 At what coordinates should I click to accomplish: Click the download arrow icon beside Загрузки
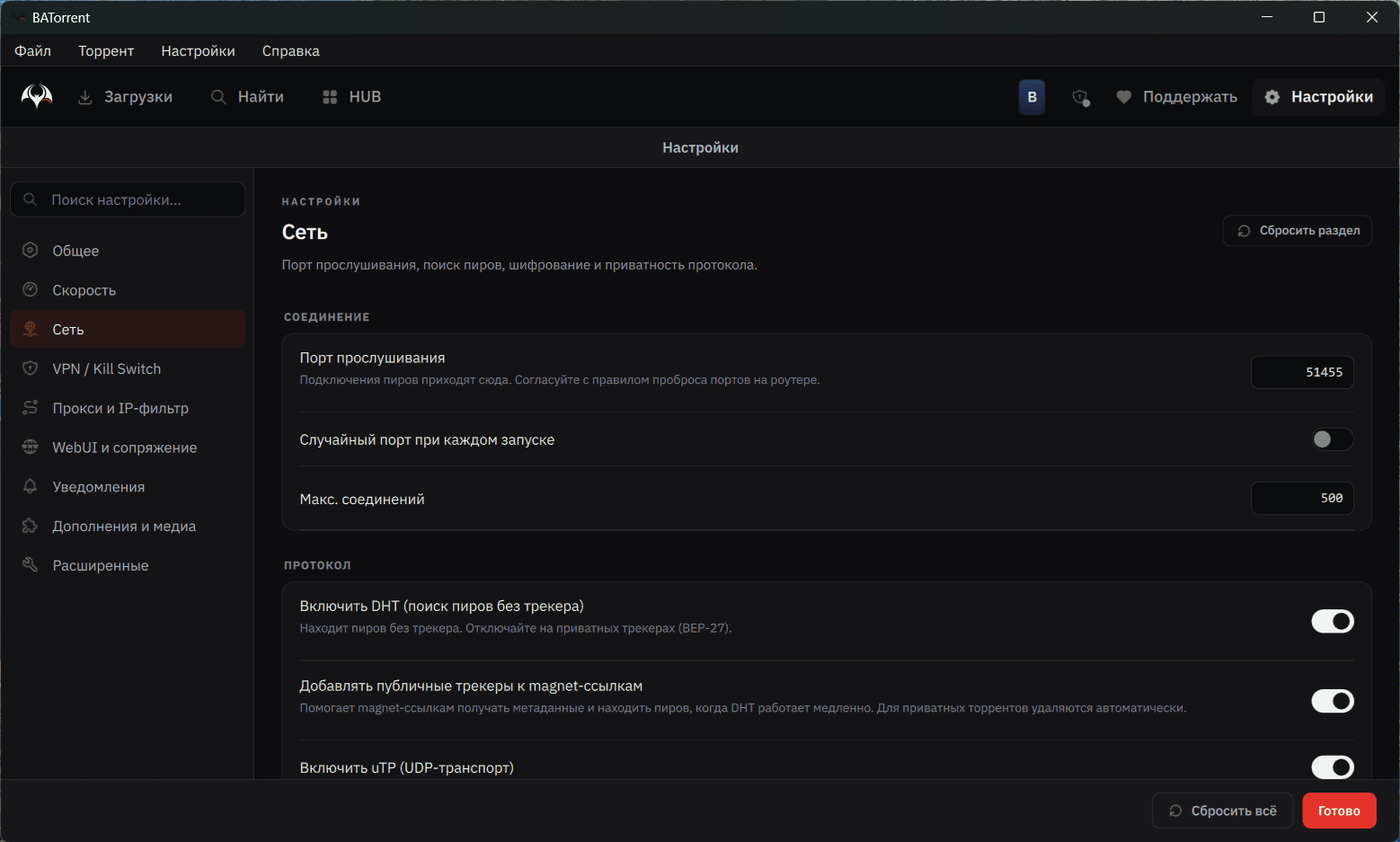[85, 97]
